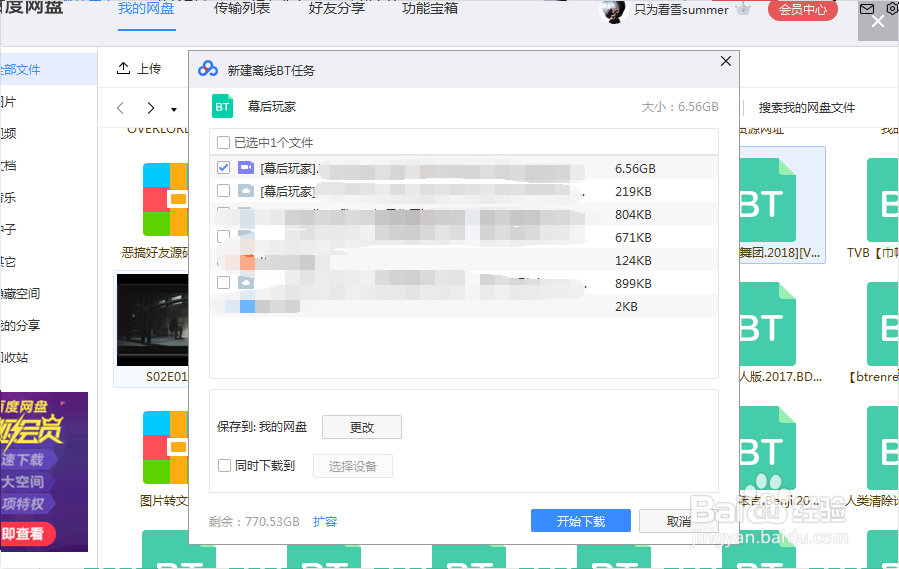Click the 选择设备 button
This screenshot has height=569, width=899.
click(x=353, y=466)
